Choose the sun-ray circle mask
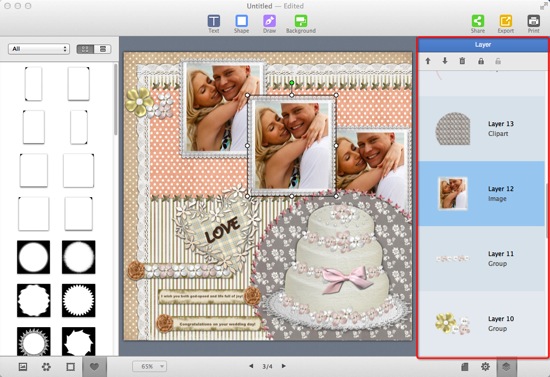550x377 pixels. click(x=33, y=342)
